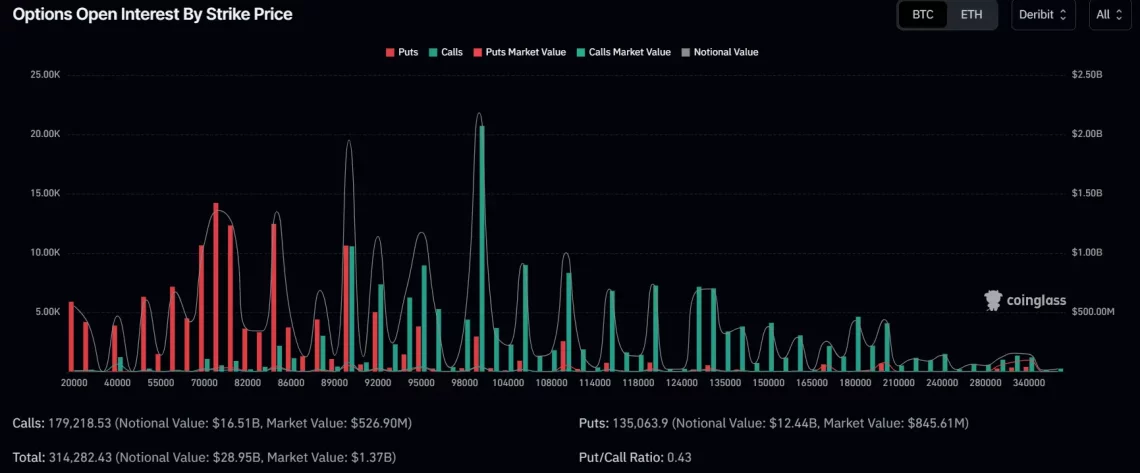This screenshot has height=473, width=1140.
Task: Click the Put/Call Ratio 0.43 text
Action: [635, 457]
